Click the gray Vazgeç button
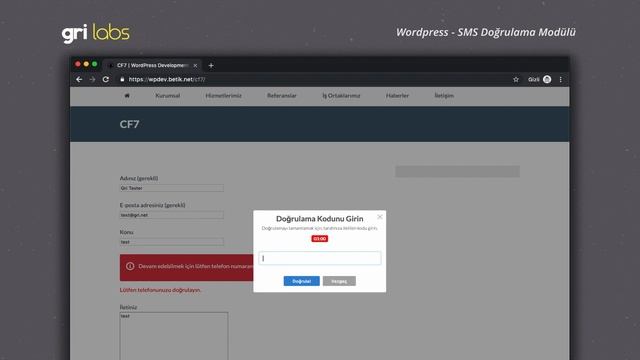Viewport: 640px width, 360px height. tap(339, 281)
